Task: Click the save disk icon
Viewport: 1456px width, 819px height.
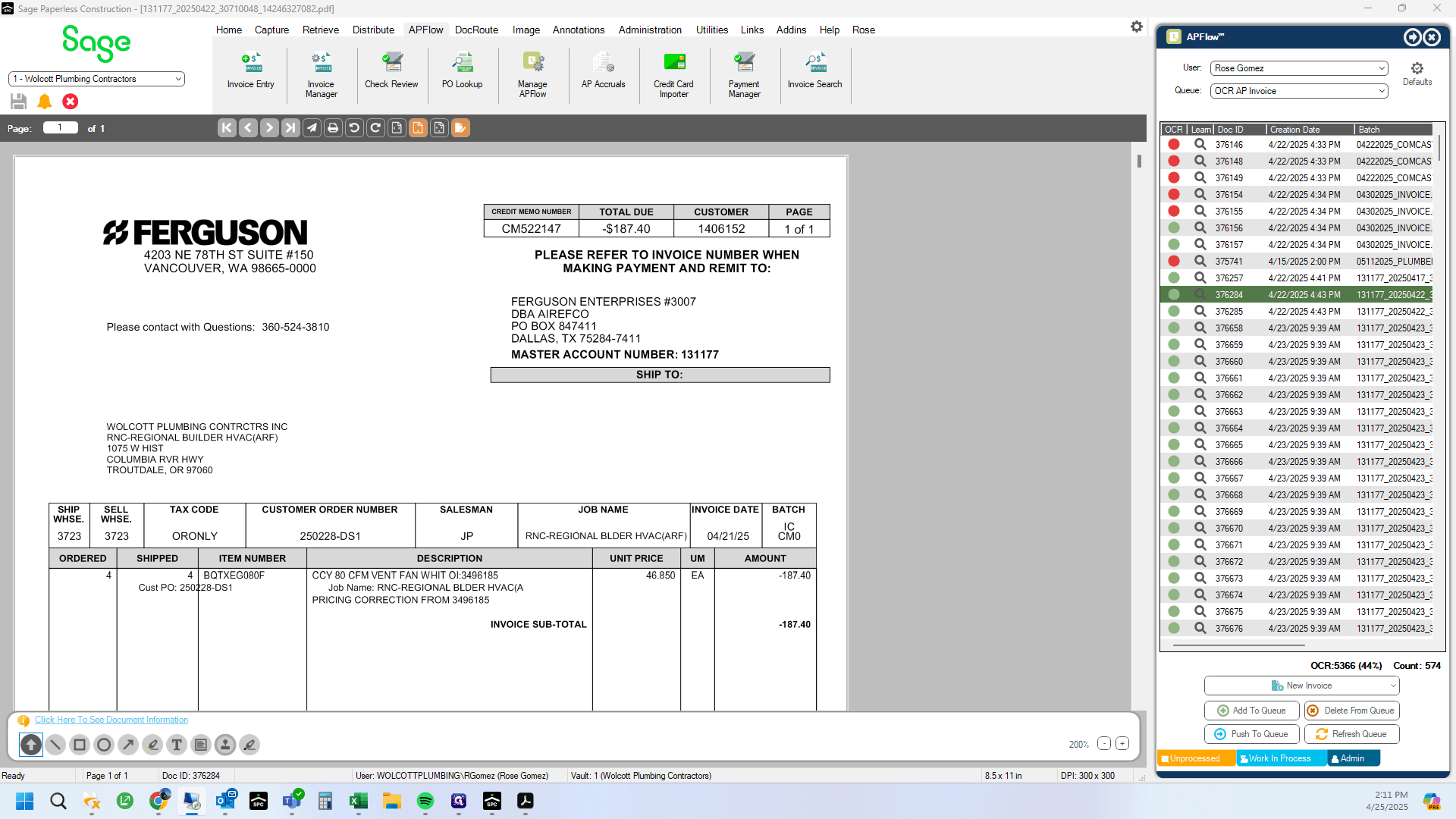Action: point(19,101)
